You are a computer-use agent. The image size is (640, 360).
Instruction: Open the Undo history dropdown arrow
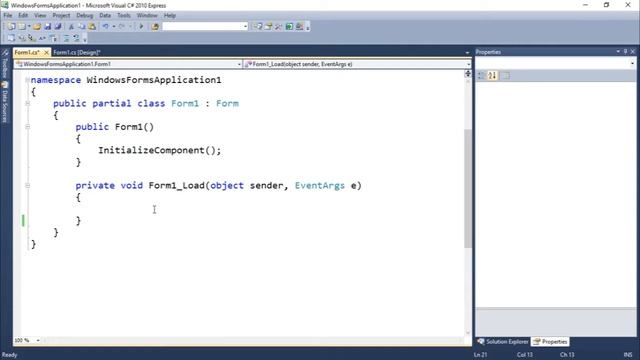[113, 27]
